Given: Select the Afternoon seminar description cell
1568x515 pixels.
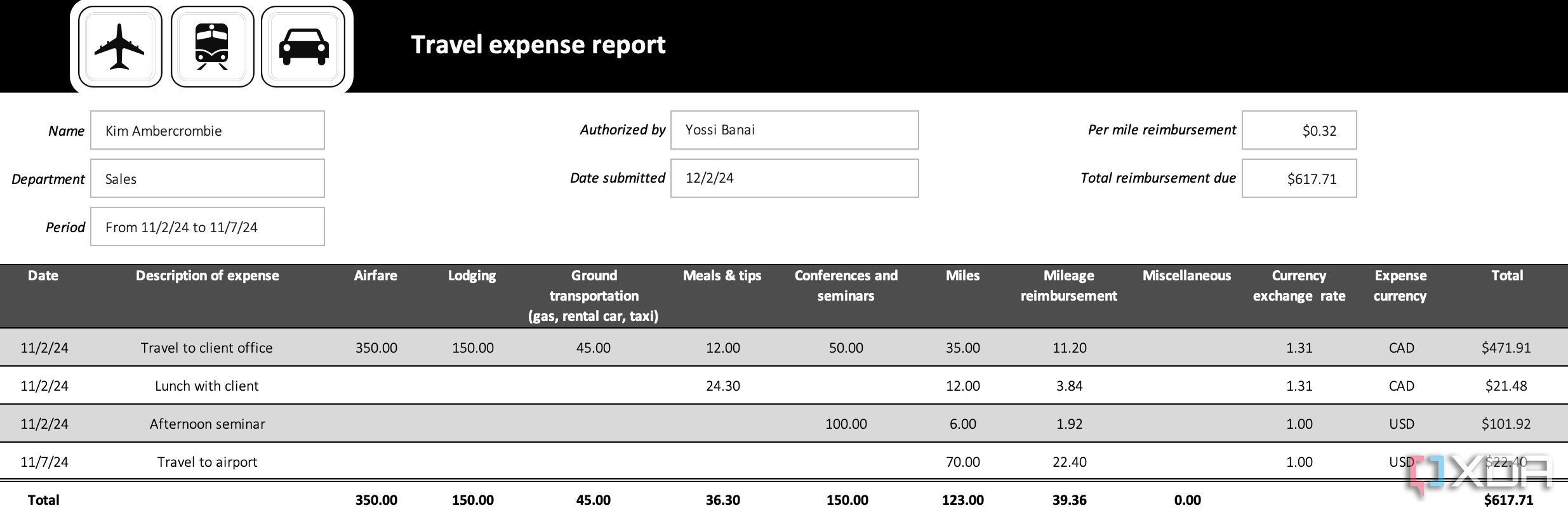Looking at the screenshot, I should pos(208,424).
